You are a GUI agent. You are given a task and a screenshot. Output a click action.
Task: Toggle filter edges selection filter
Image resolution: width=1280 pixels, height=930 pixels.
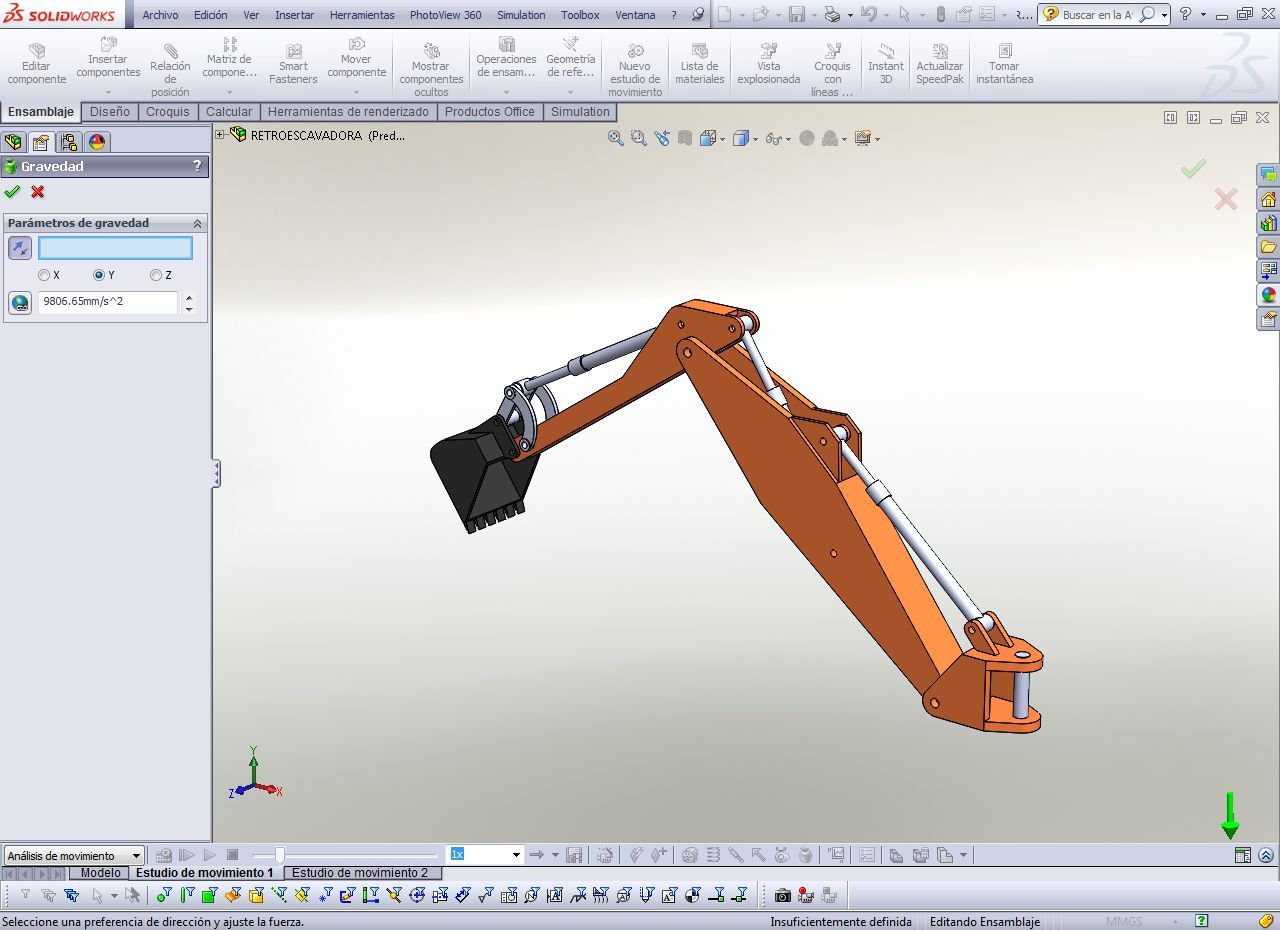click(x=187, y=895)
